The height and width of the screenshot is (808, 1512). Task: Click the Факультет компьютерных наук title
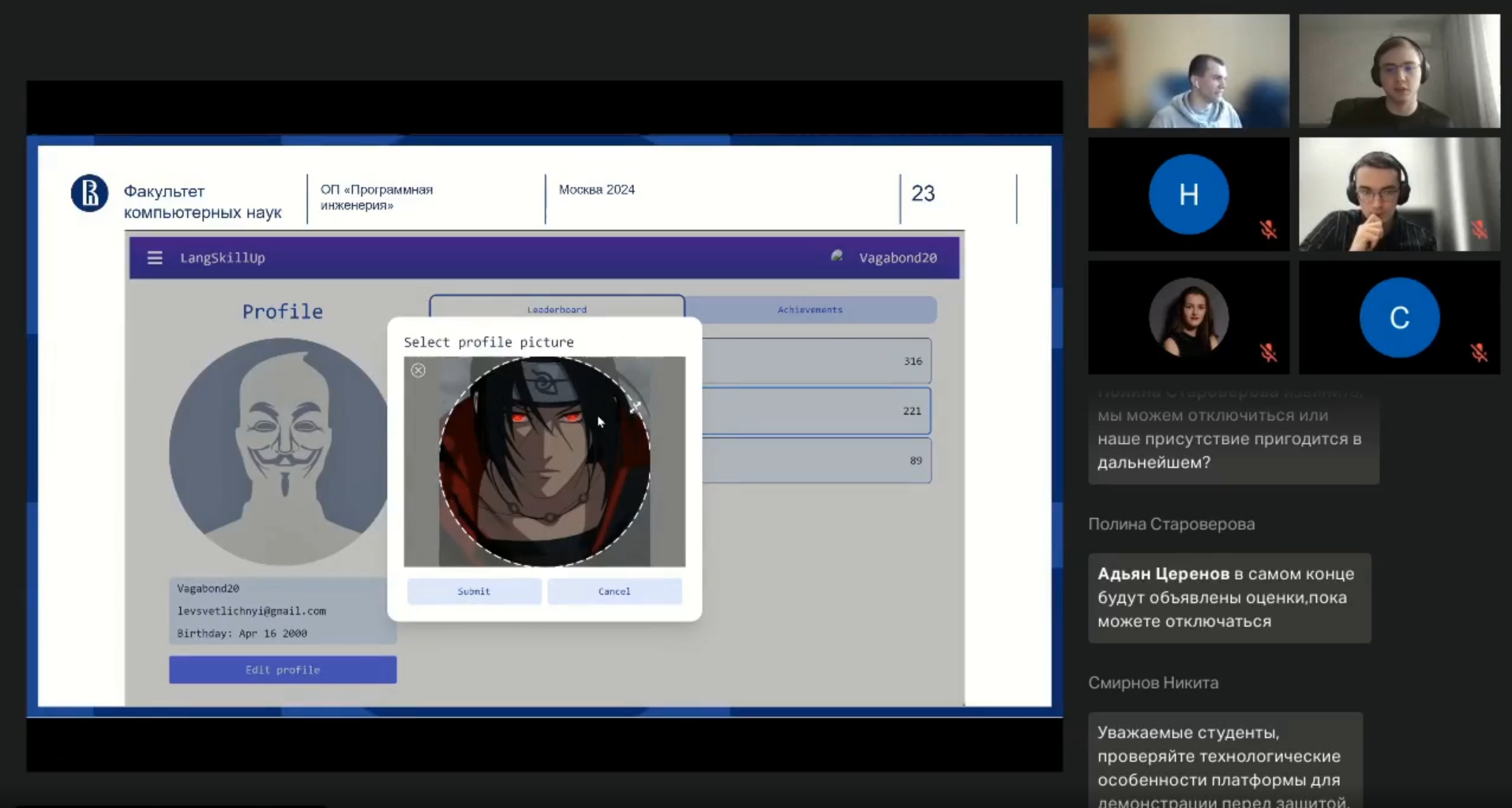coord(203,201)
